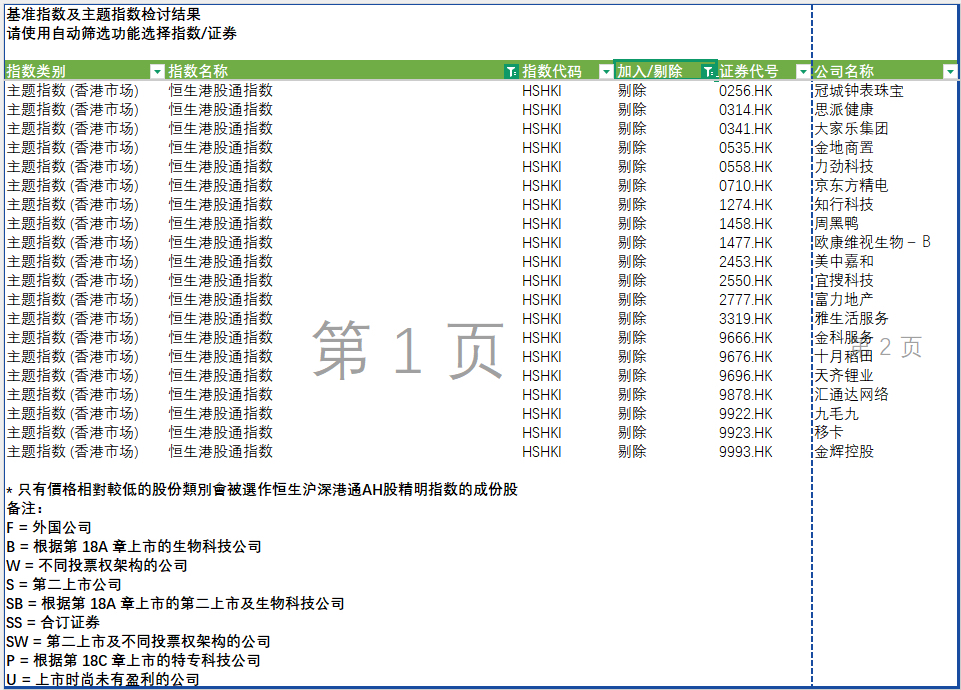Click the note F = 外国公司
This screenshot has height=690, width=961.
49,528
